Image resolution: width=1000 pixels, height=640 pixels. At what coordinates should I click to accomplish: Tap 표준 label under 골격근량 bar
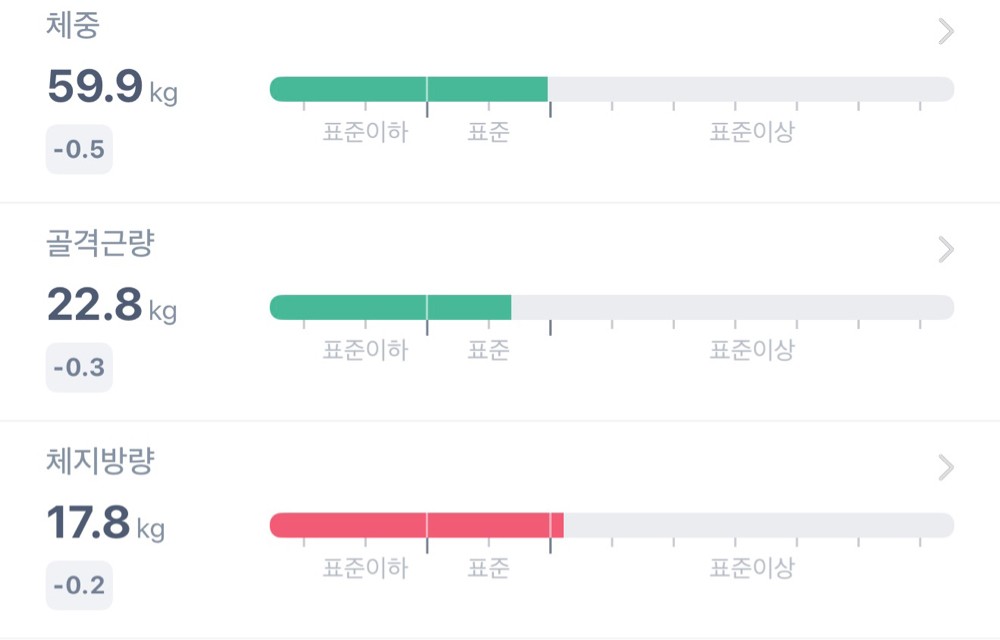pyautogui.click(x=488, y=350)
